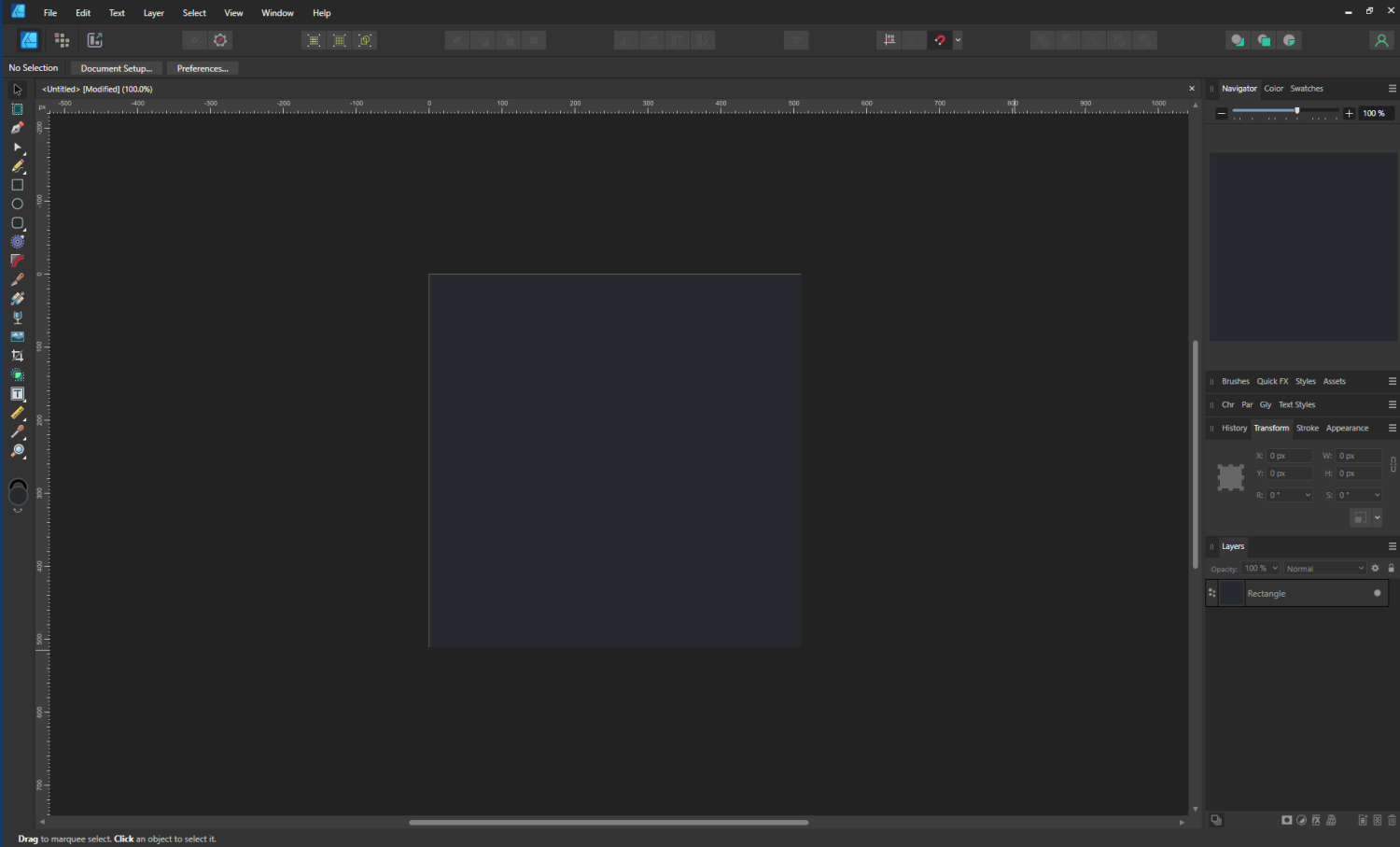
Task: Select the Move tool
Action: point(17,89)
